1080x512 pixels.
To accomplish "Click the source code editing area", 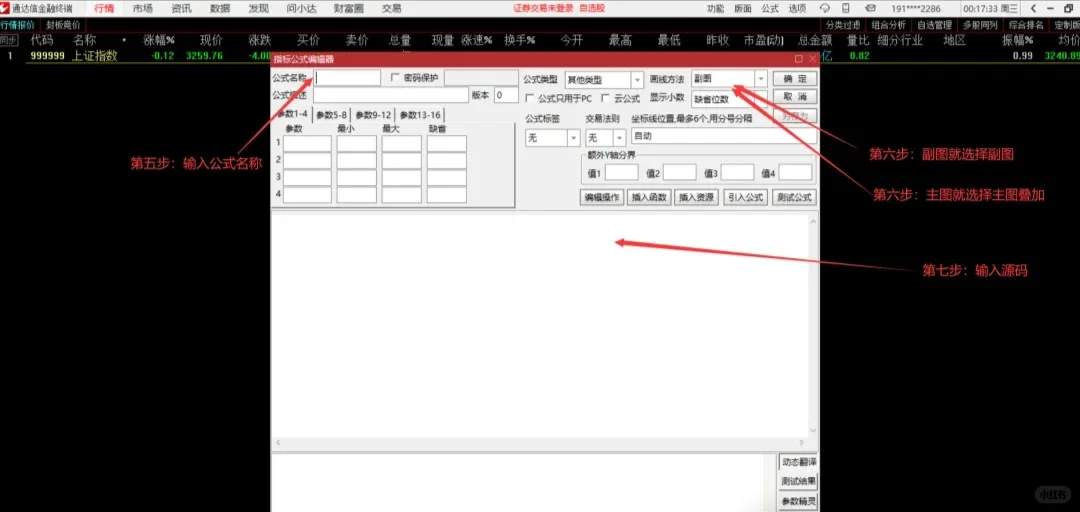I will [540, 325].
